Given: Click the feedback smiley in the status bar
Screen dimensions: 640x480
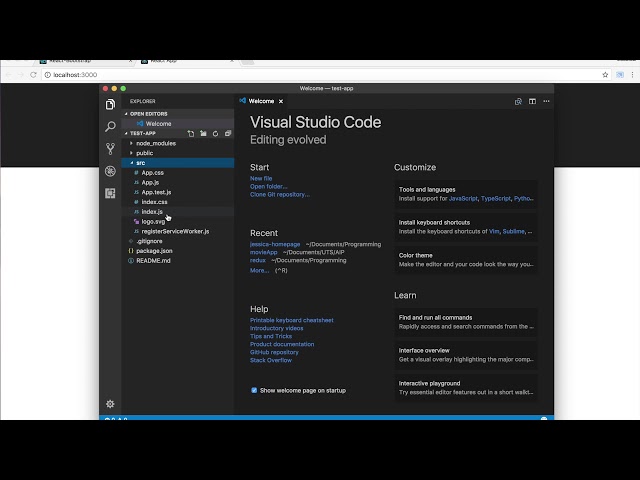Looking at the screenshot, I should click(544, 418).
